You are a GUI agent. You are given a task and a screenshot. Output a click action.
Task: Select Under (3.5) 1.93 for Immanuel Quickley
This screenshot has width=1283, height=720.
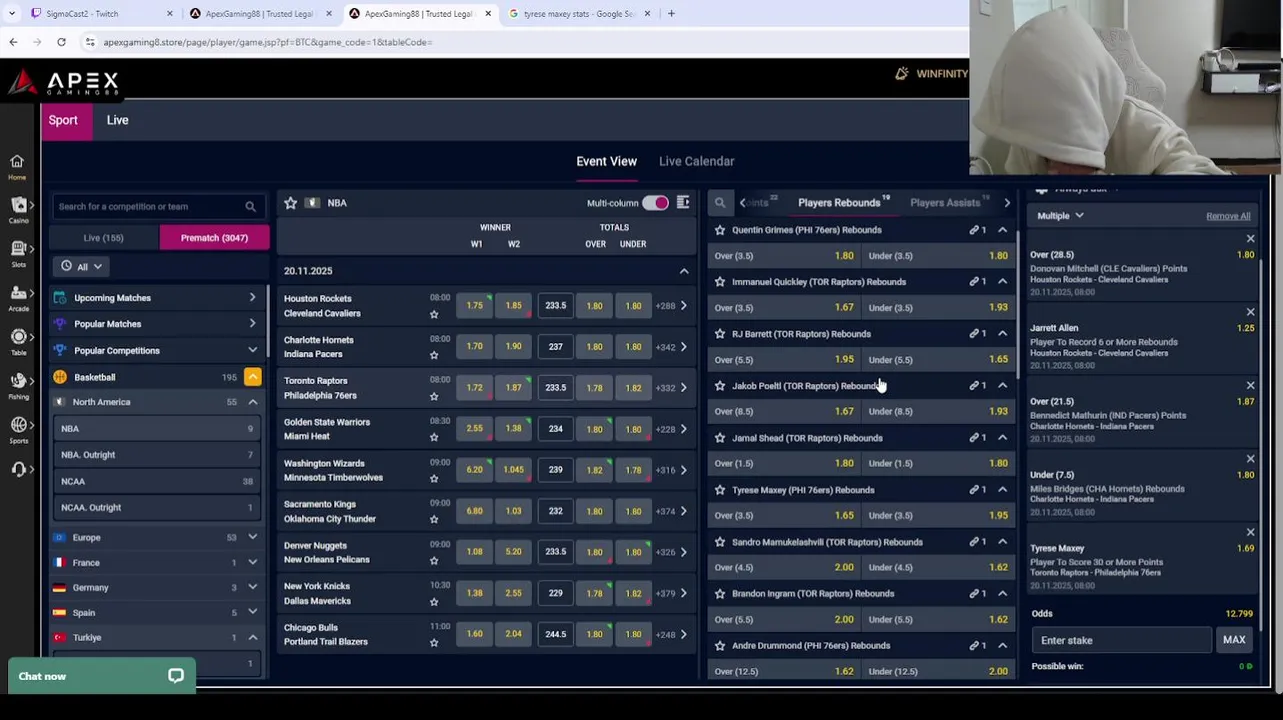pos(938,308)
